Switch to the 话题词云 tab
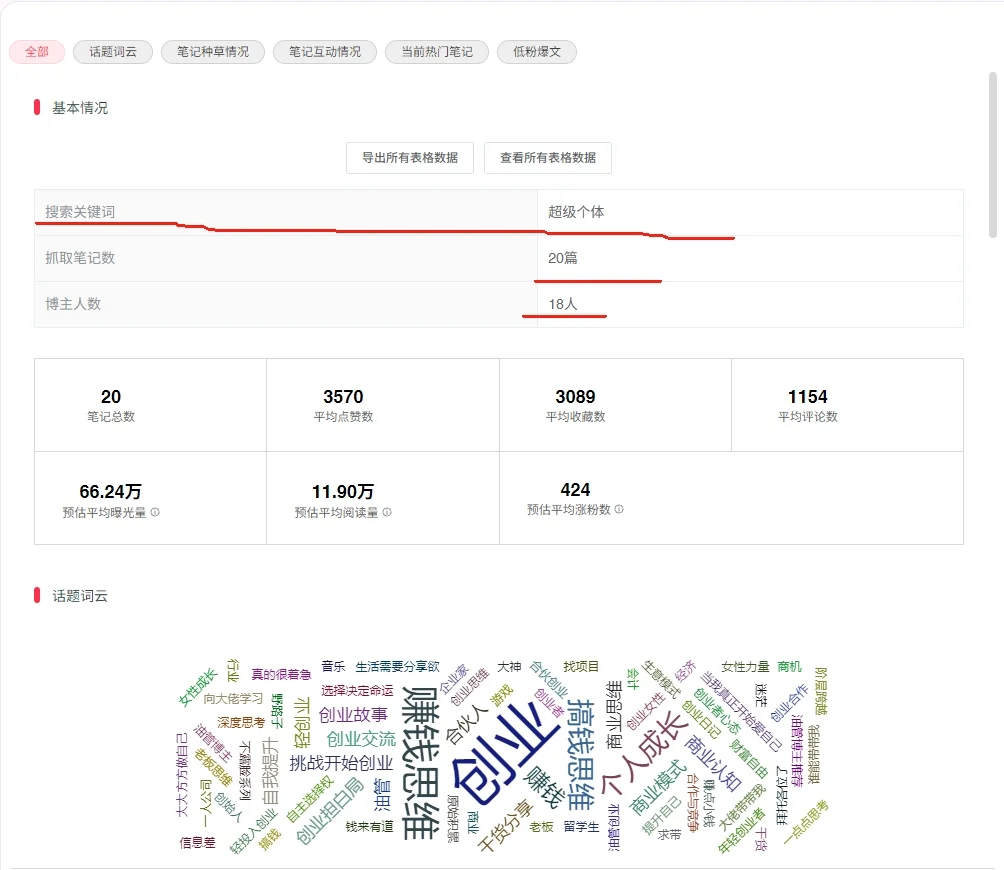Image resolution: width=1004 pixels, height=870 pixels. 112,52
